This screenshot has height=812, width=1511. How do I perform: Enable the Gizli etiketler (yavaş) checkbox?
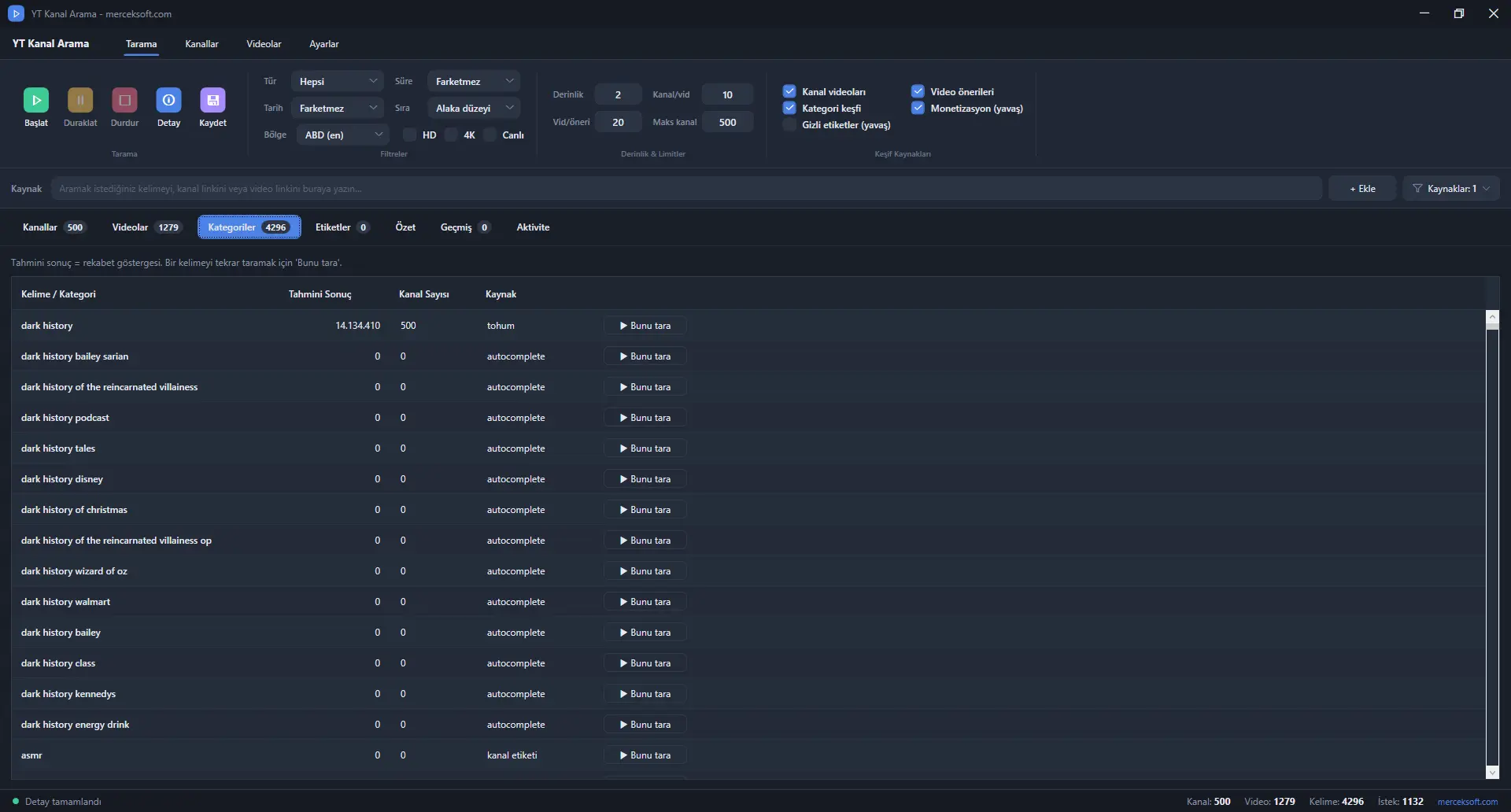789,124
